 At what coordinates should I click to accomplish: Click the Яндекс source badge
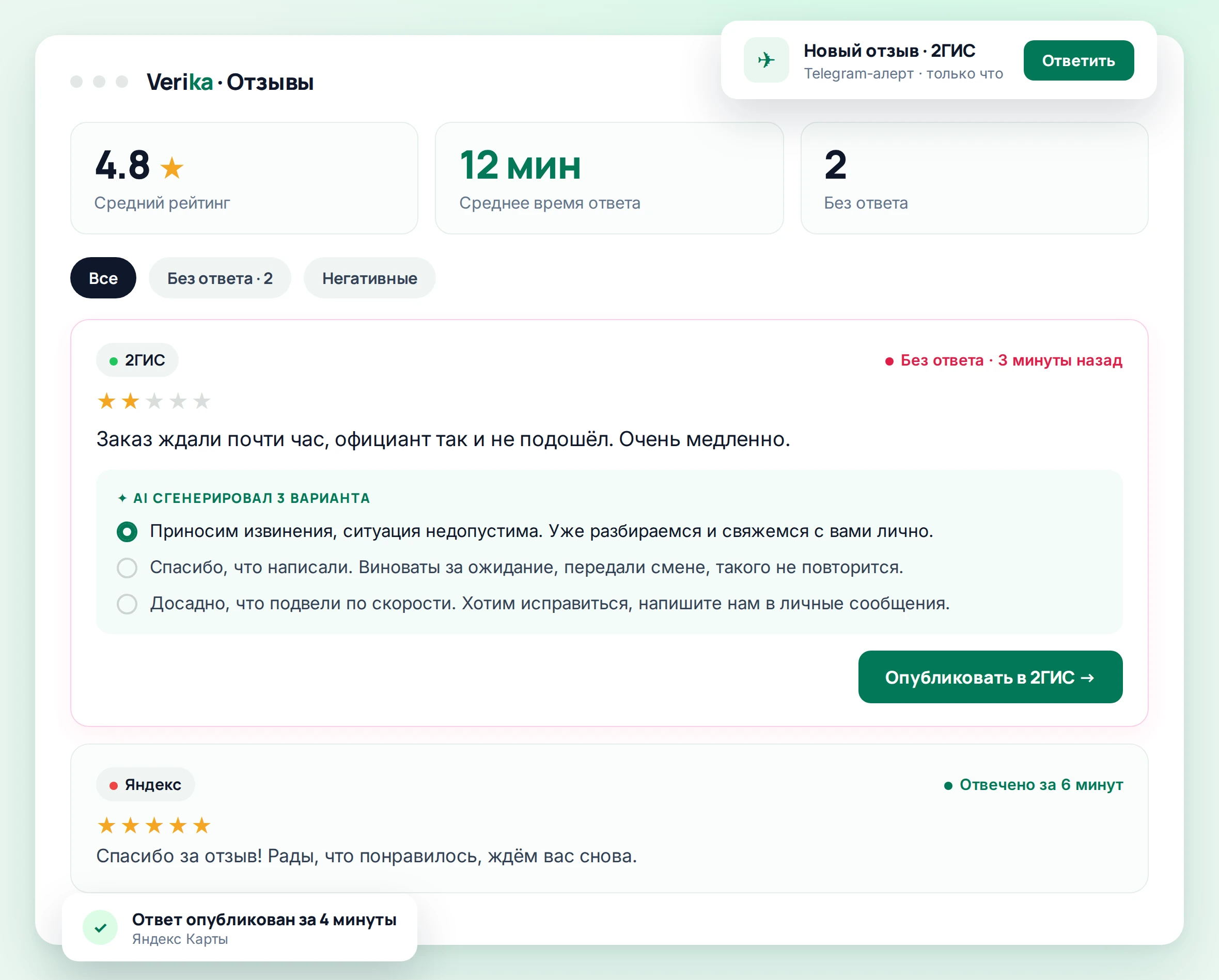(x=145, y=784)
